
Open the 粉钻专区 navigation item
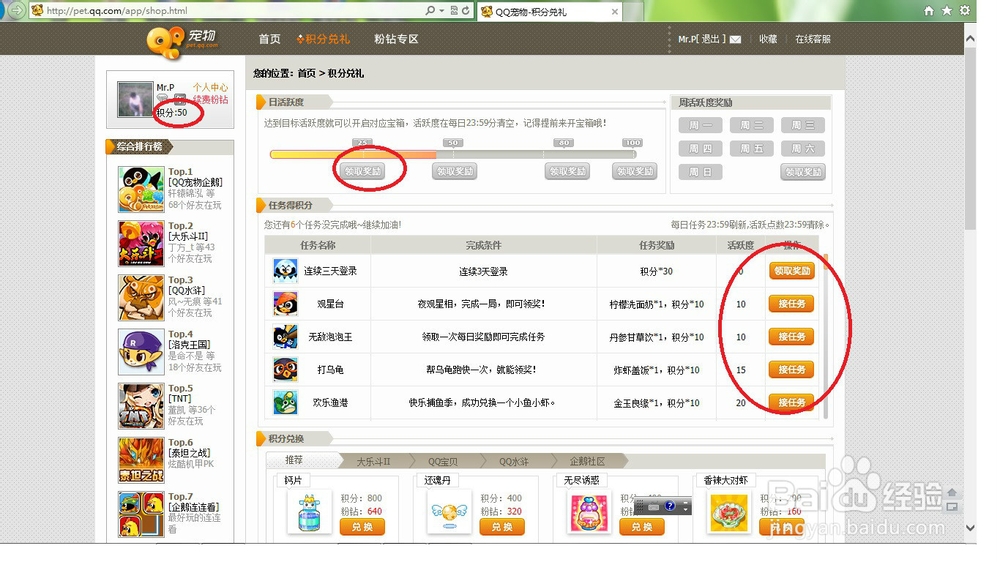pyautogui.click(x=396, y=39)
